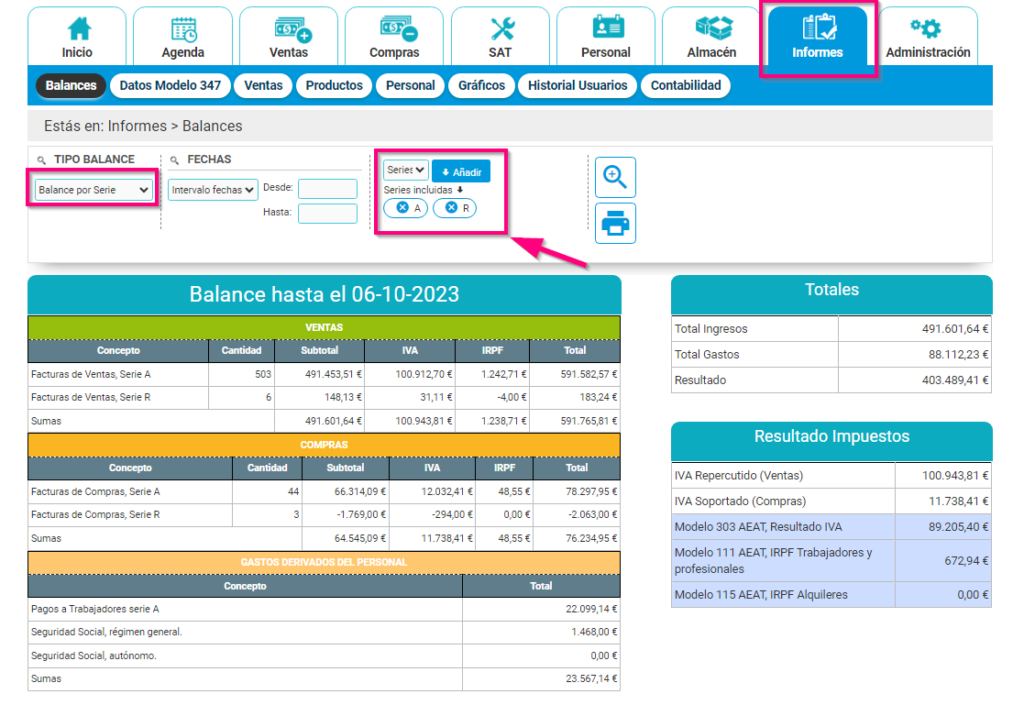Open the Serie selector dropdown
Screen dimensions: 1024x716
(404, 170)
